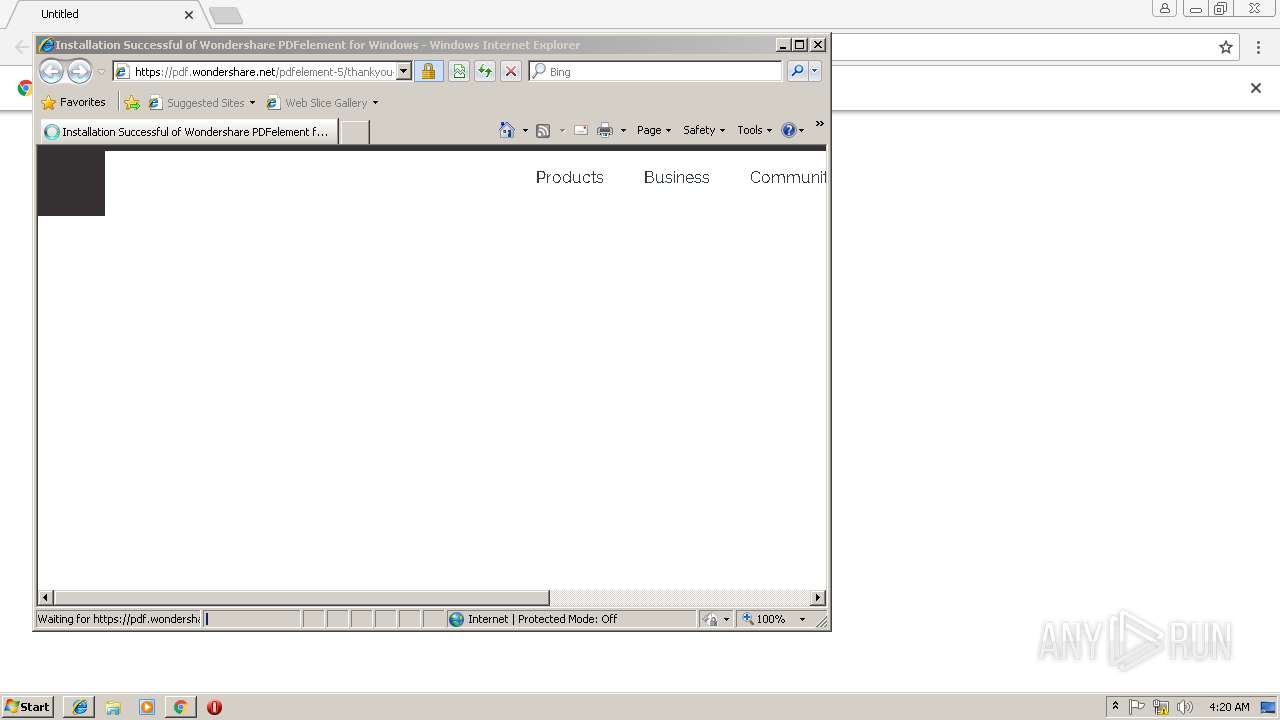1280x720 pixels.
Task: Click the 100% zoom level button
Action: tap(764, 619)
